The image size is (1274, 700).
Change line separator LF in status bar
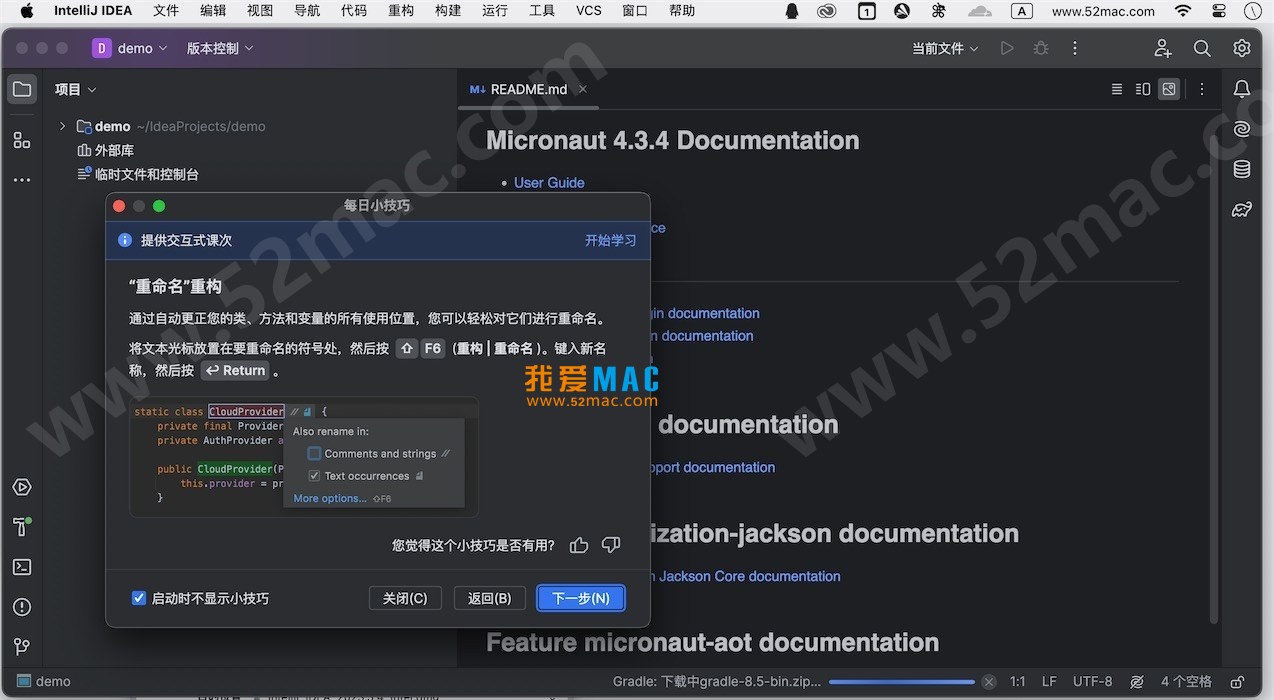pyautogui.click(x=1049, y=682)
